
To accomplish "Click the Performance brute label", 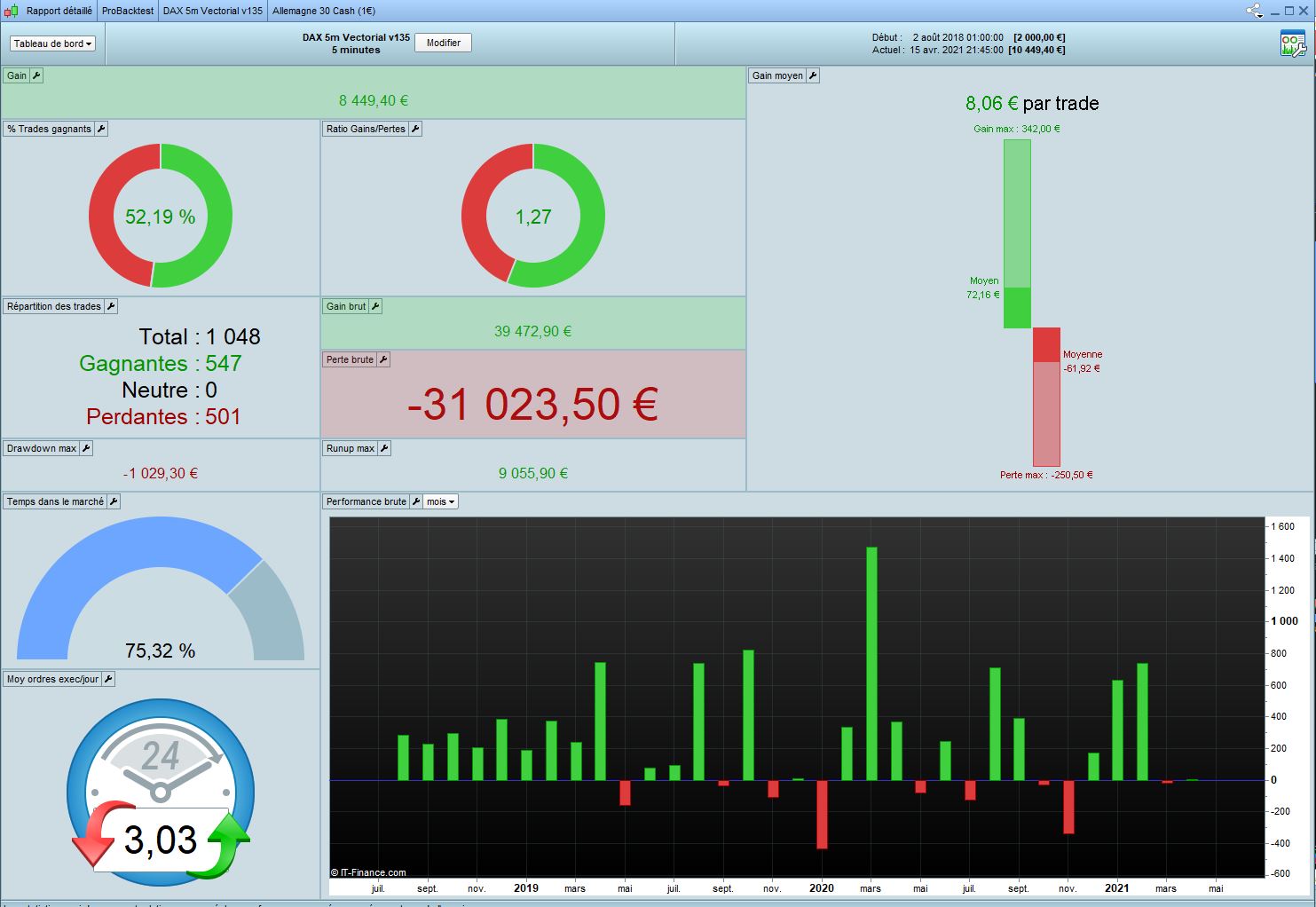I will click(366, 501).
